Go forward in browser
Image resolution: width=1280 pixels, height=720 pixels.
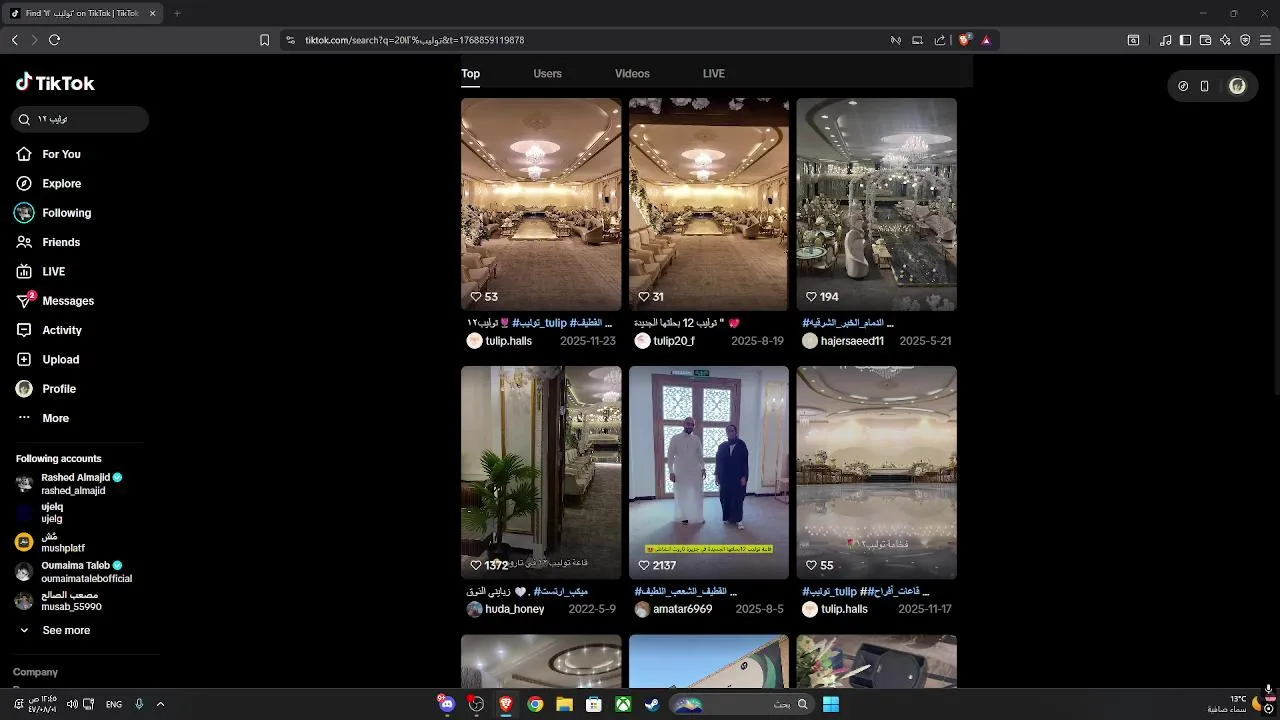[34, 40]
